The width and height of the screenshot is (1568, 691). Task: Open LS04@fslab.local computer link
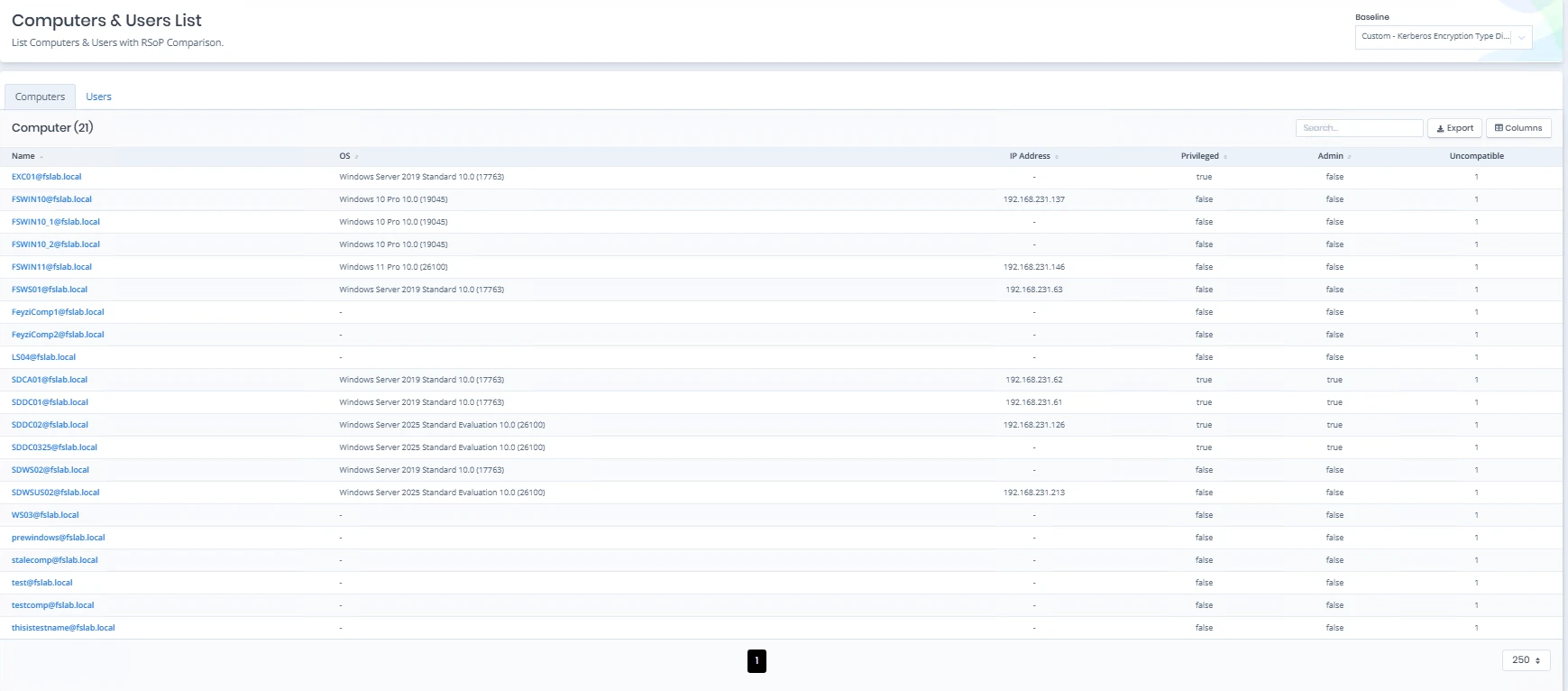pos(43,357)
